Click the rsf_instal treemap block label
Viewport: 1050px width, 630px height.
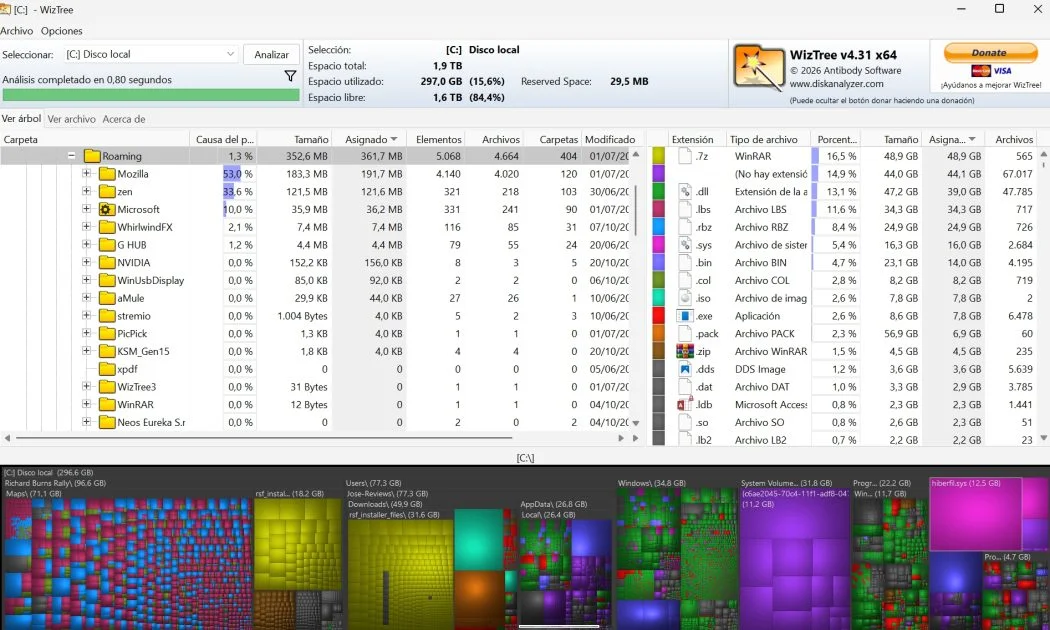289,493
